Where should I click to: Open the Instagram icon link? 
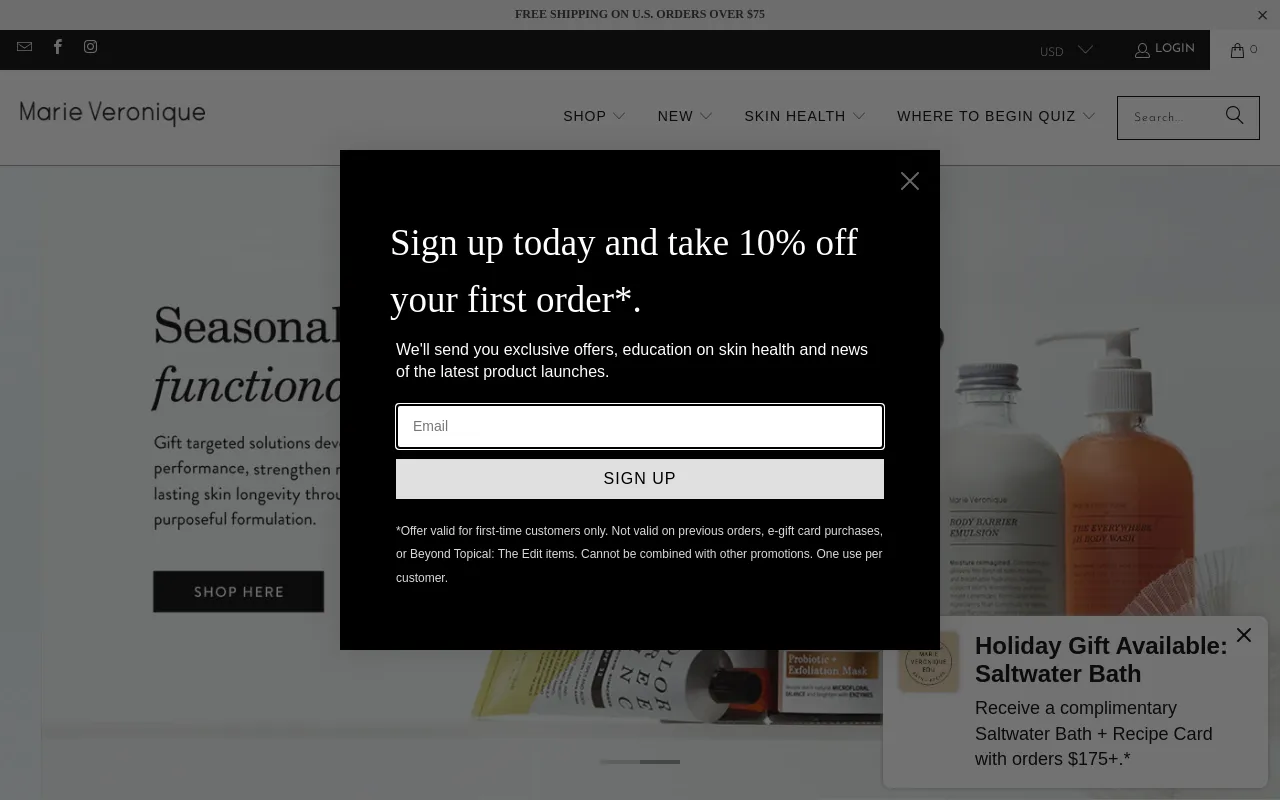91,47
